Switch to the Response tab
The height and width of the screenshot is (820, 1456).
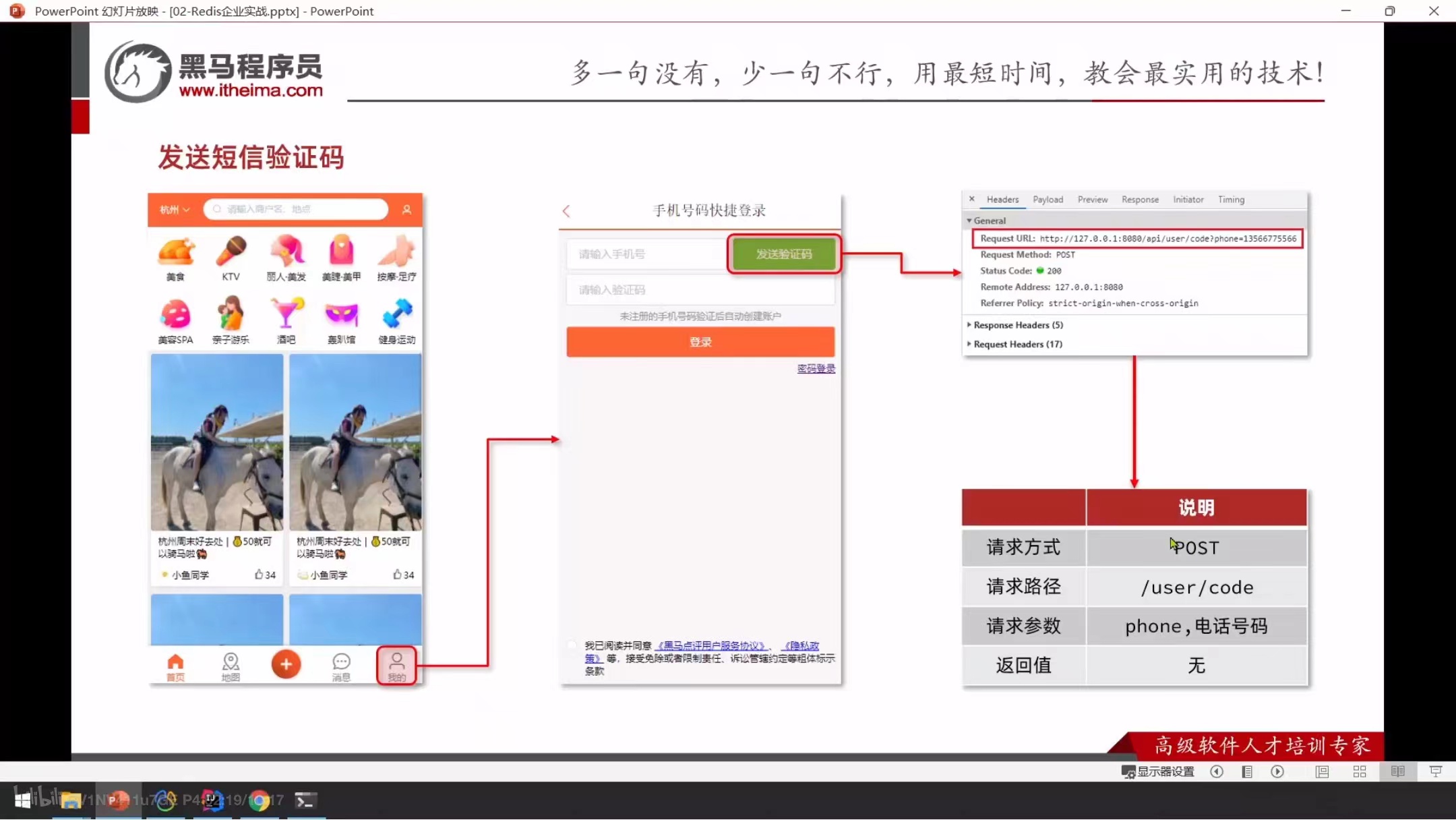tap(1140, 200)
